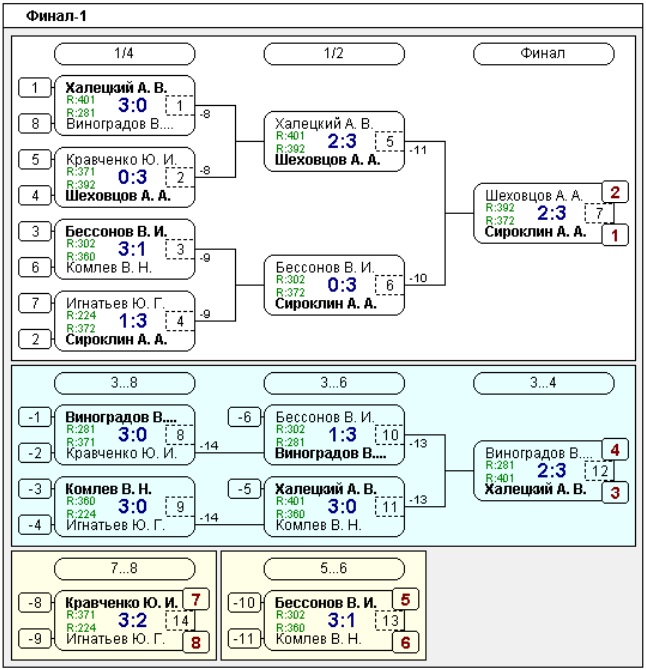Click the 3:2 score in 7...8 match
646x670 pixels.
132,620
